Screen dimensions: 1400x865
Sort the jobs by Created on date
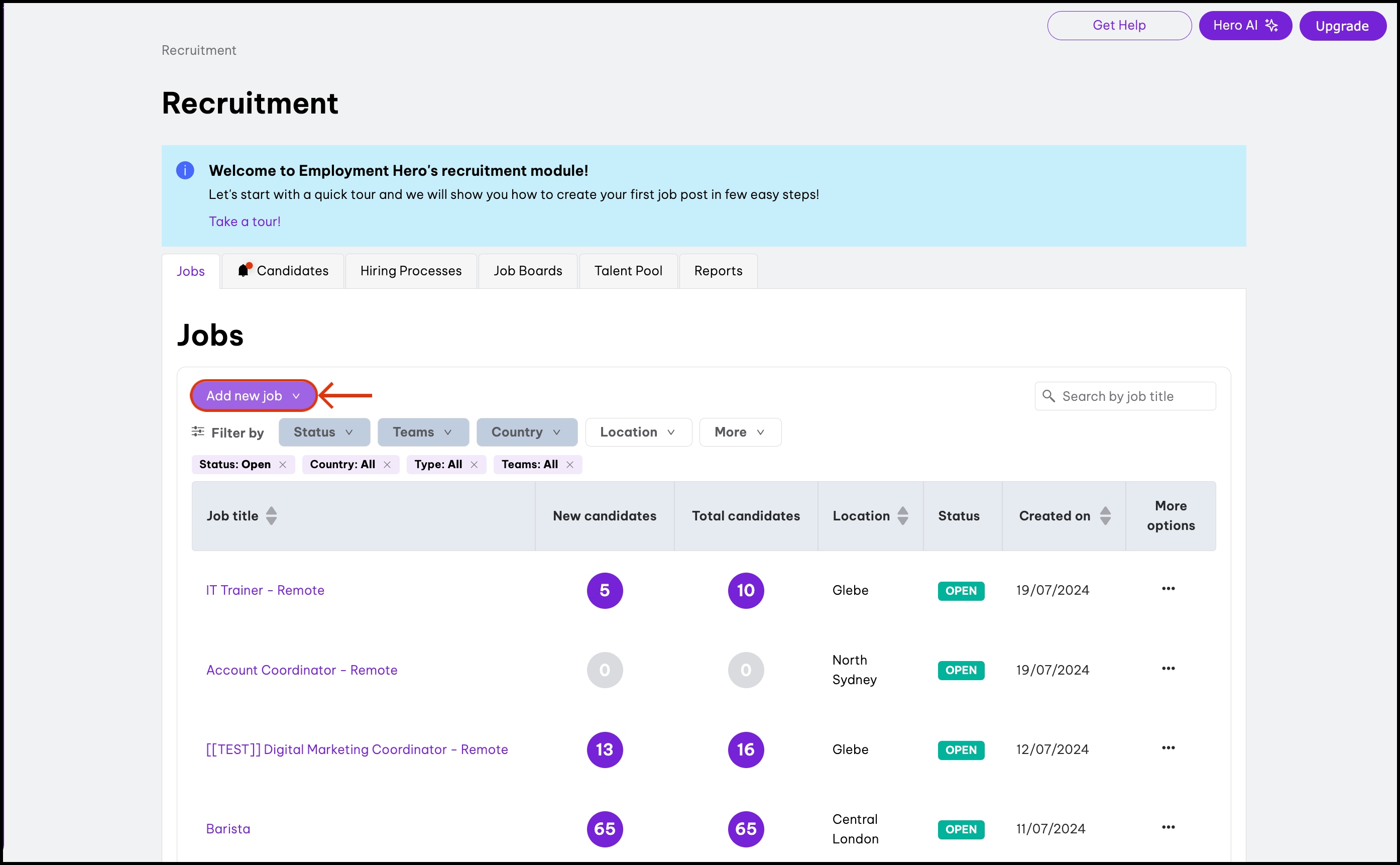[x=1105, y=515]
